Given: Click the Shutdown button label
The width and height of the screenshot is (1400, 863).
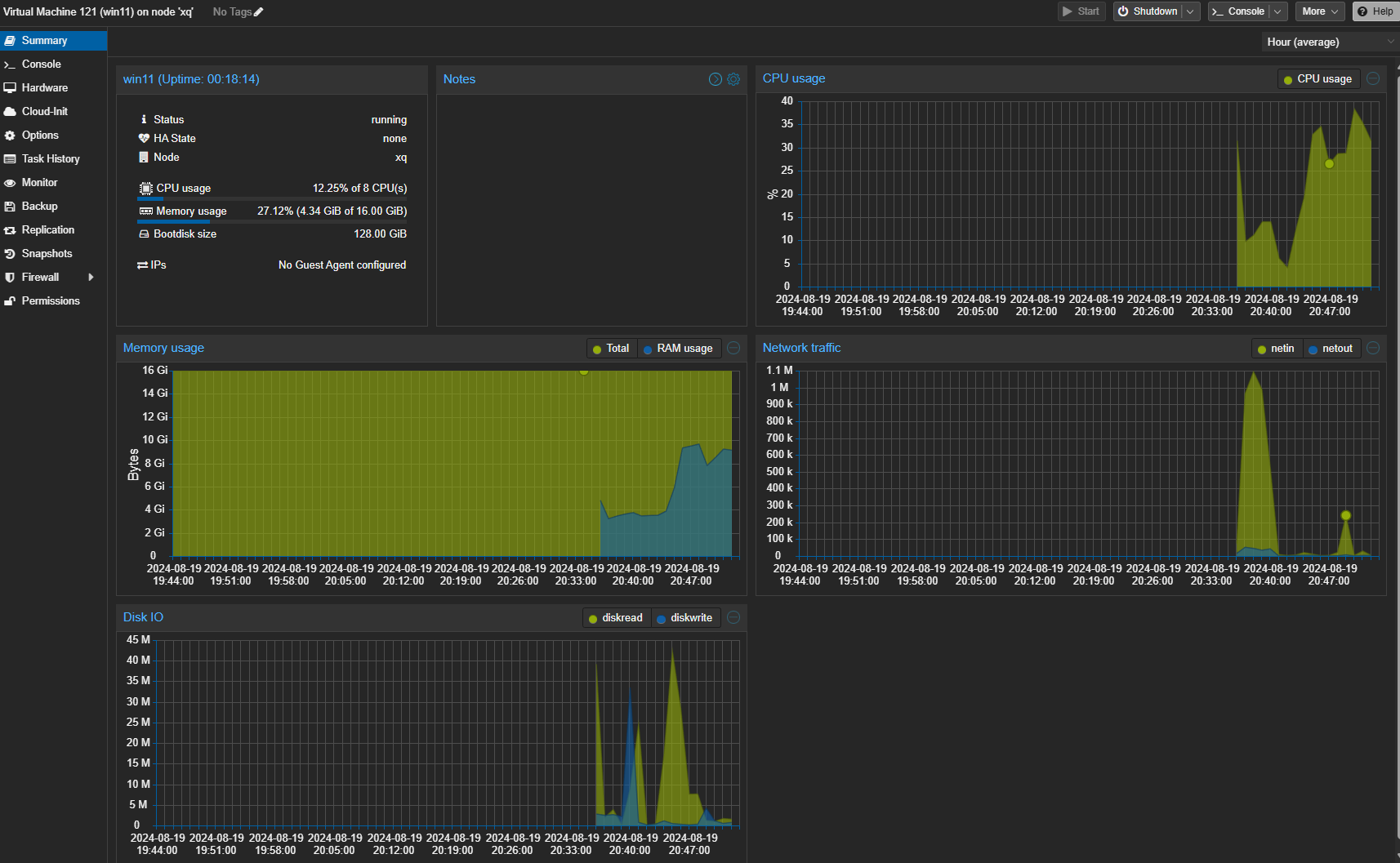Looking at the screenshot, I should point(1155,11).
